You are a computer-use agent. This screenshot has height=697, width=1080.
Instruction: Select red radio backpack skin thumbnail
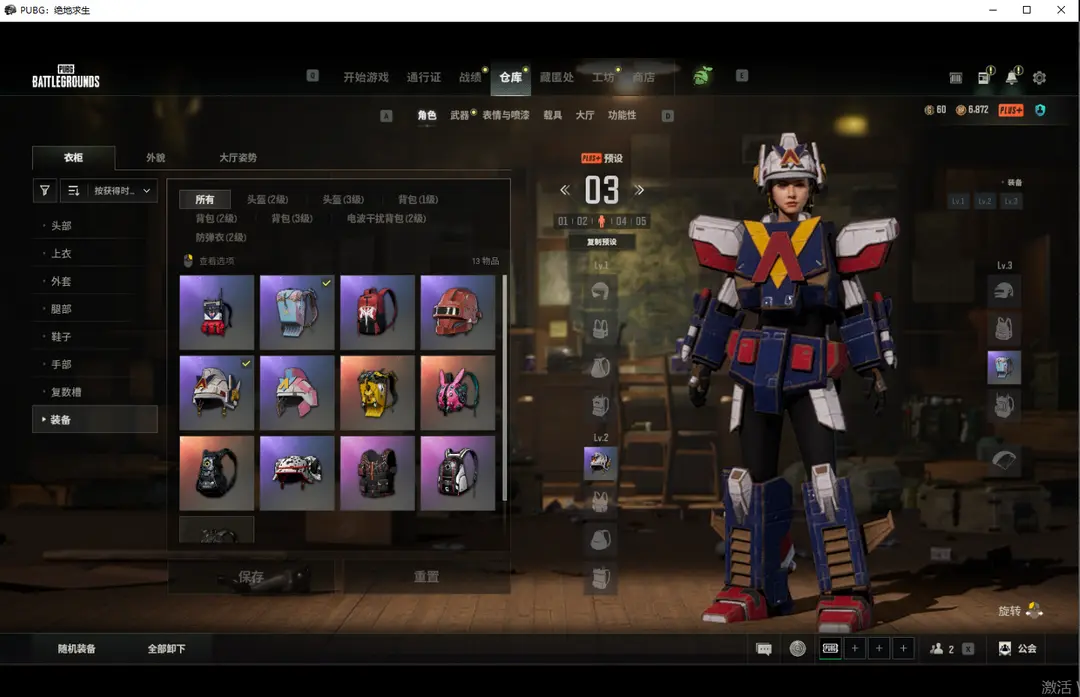[x=216, y=312]
